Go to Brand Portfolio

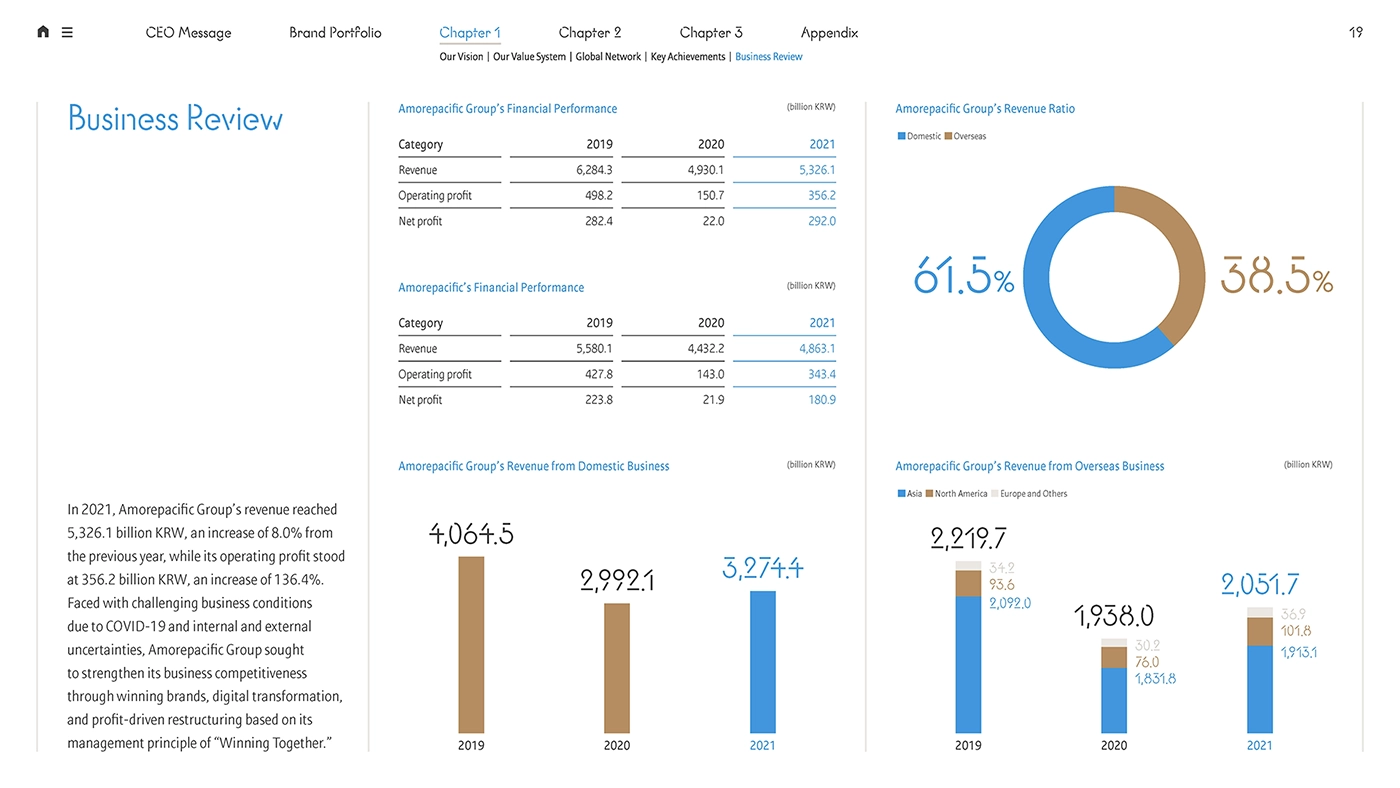[335, 33]
